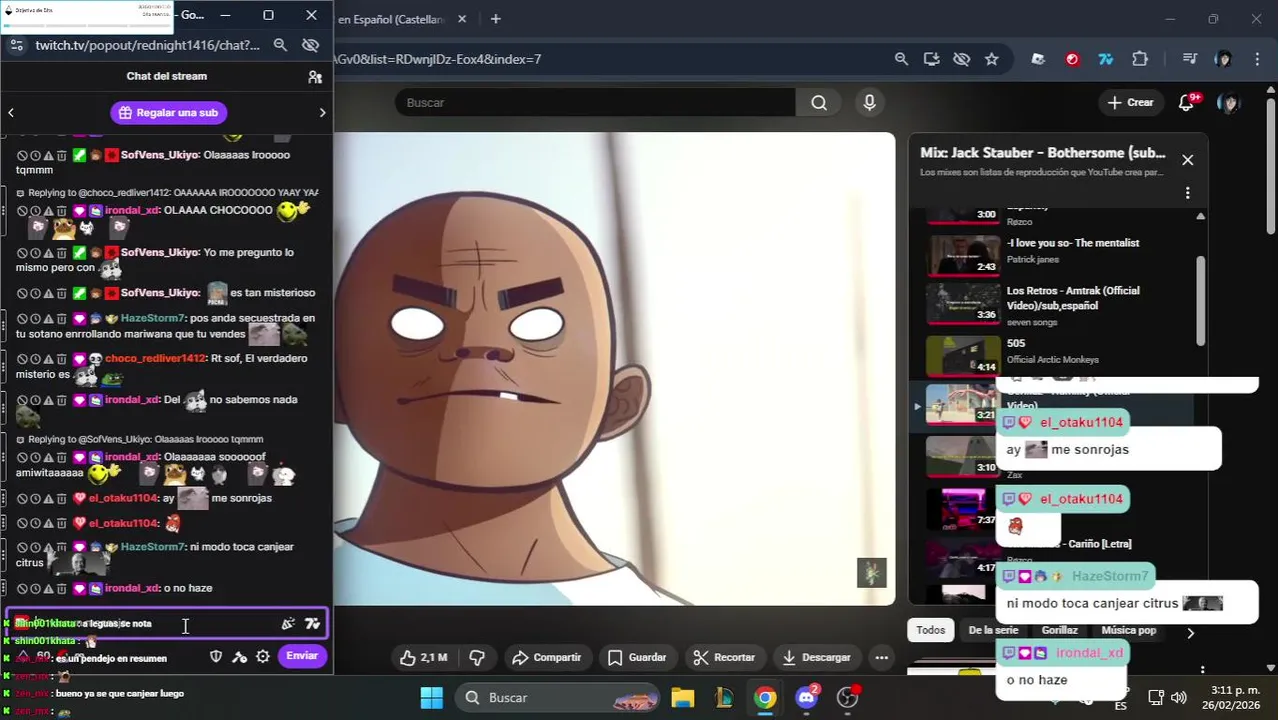This screenshot has height=720, width=1278.
Task: Open chat settings gear icon
Action: (x=263, y=657)
